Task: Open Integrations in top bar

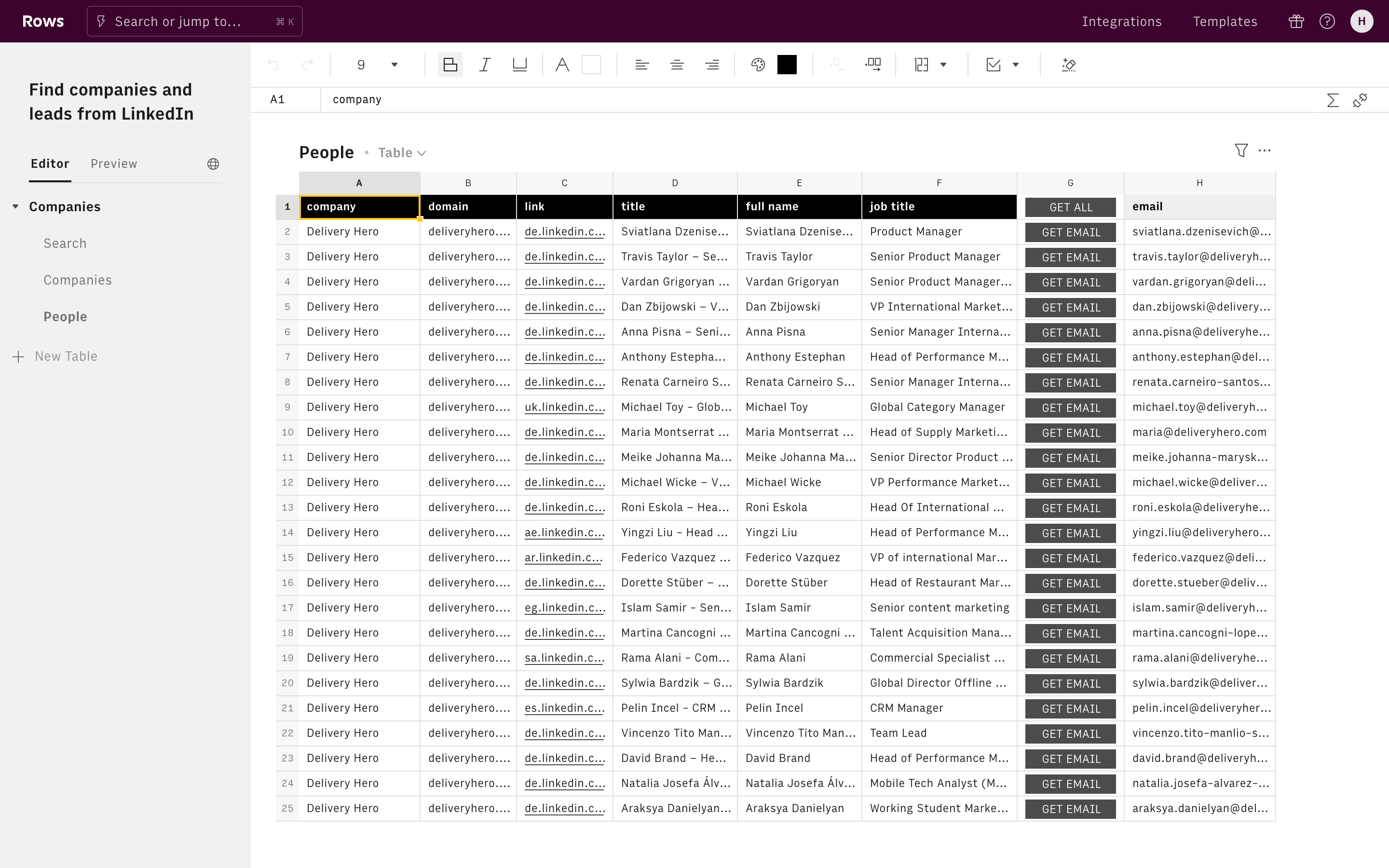Action: pos(1121,21)
